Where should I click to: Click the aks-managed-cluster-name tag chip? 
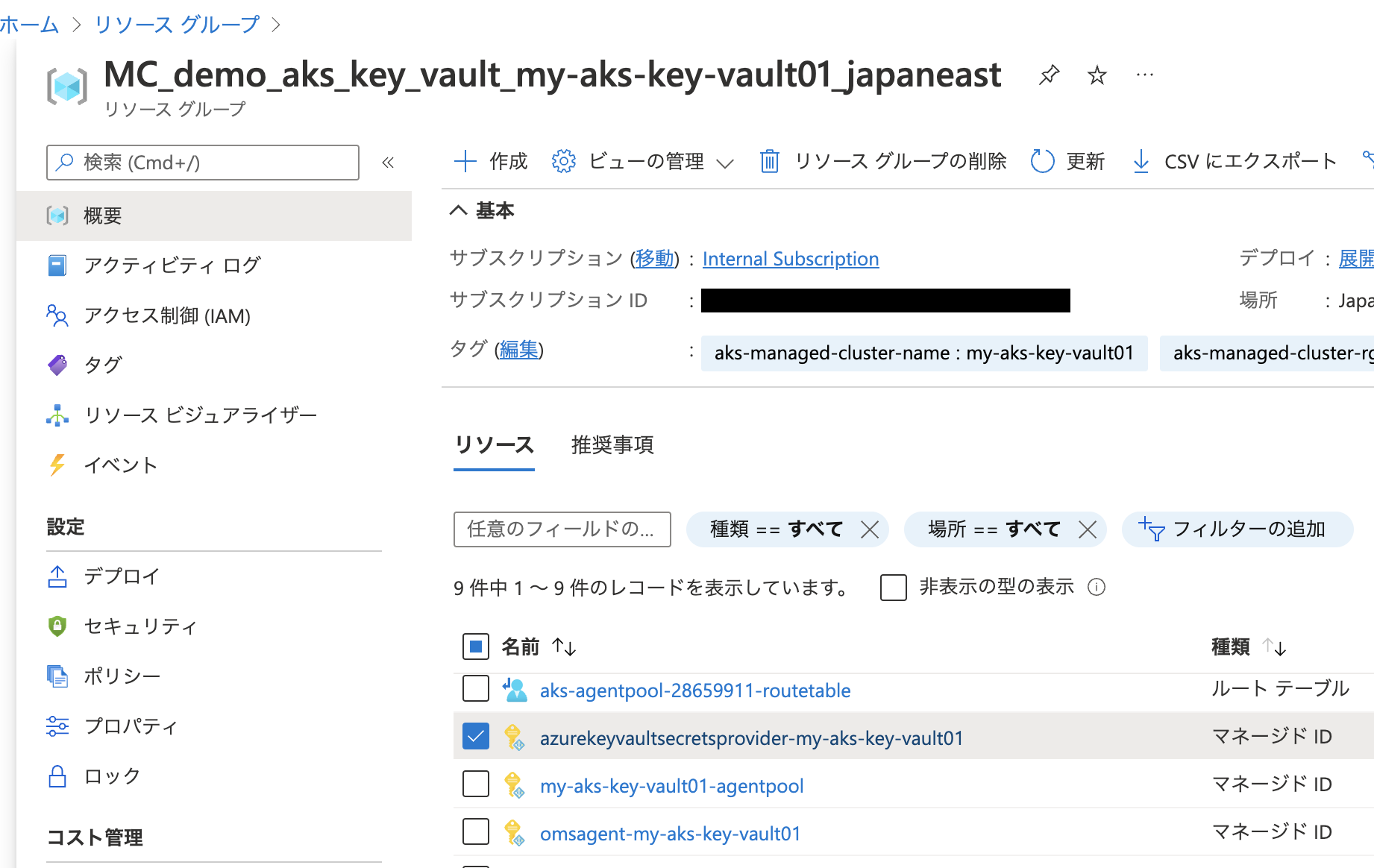(924, 353)
